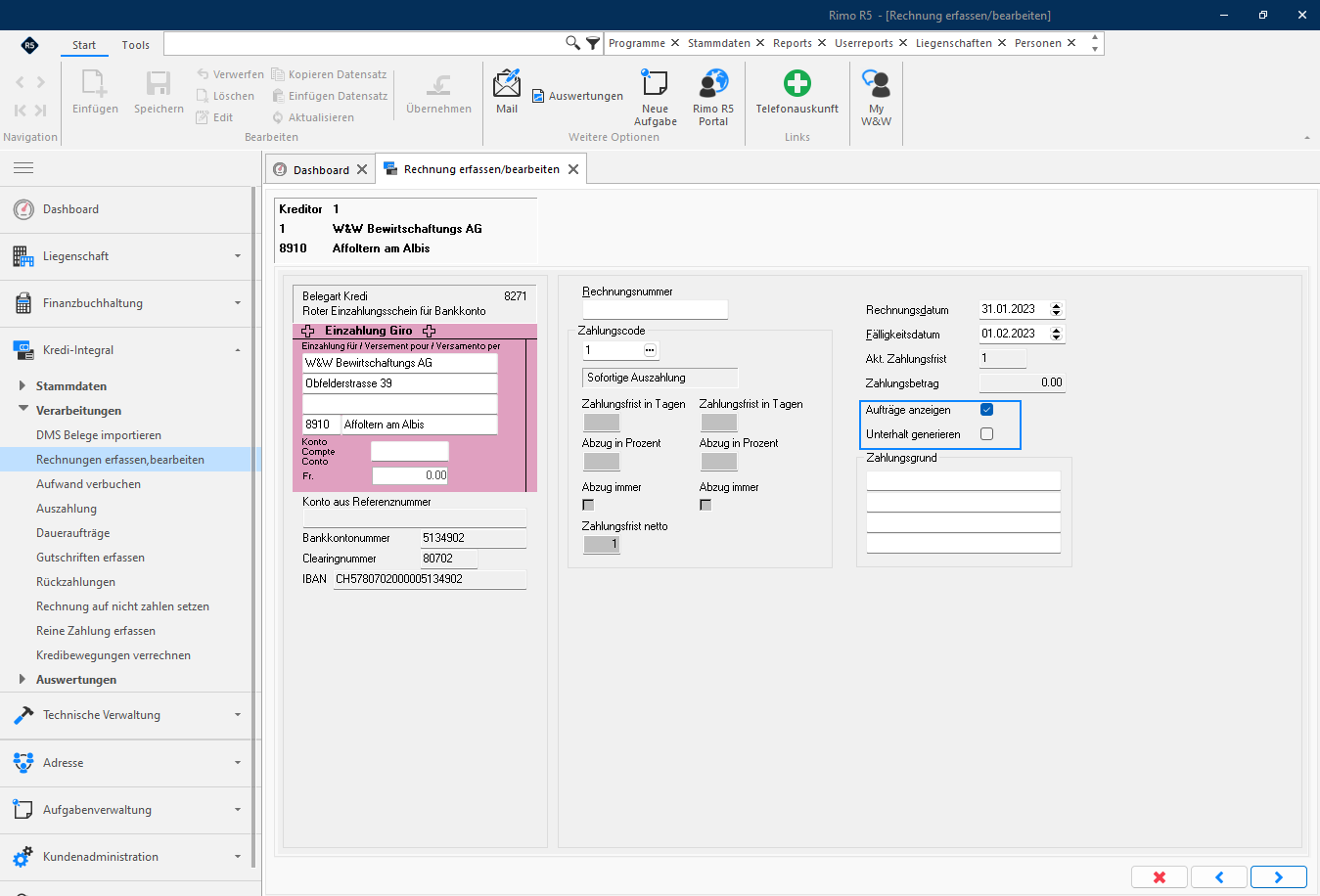Image resolution: width=1320 pixels, height=896 pixels.
Task: Click the first Zahlungsgrund line
Action: click(964, 480)
